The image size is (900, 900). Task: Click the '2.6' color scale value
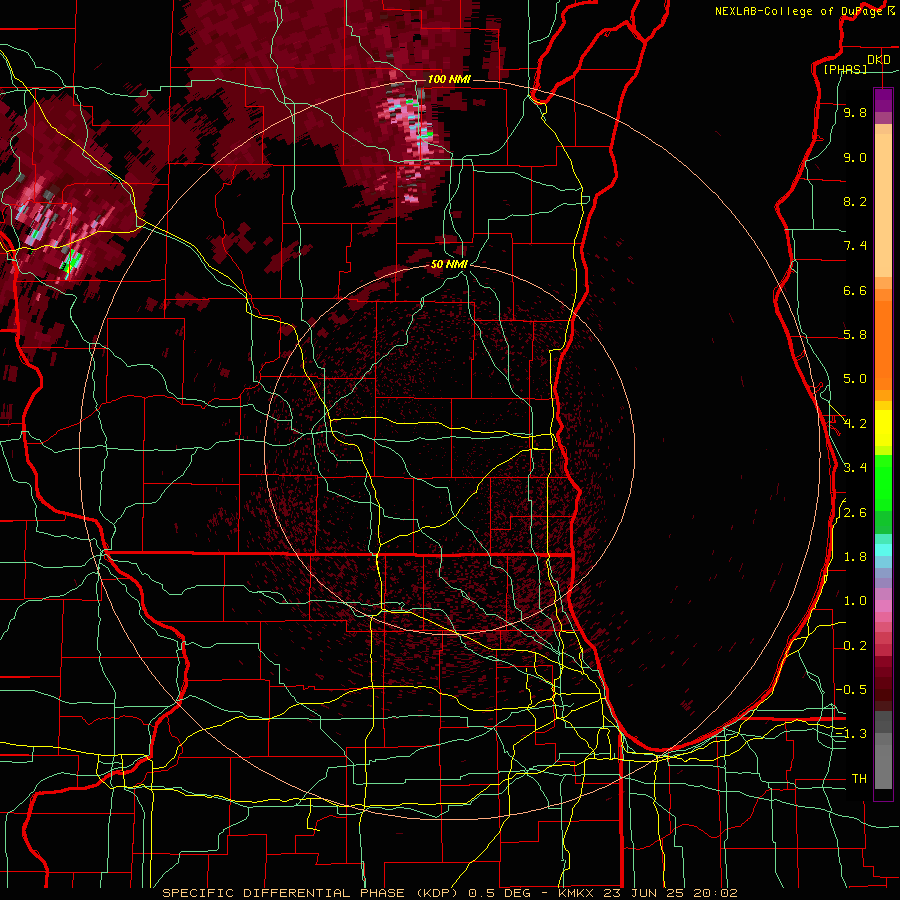[855, 513]
